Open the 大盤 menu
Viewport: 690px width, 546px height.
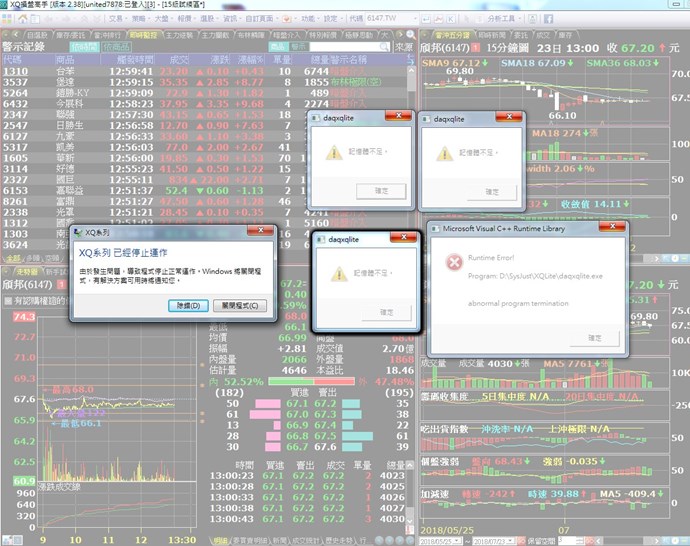coord(164,18)
